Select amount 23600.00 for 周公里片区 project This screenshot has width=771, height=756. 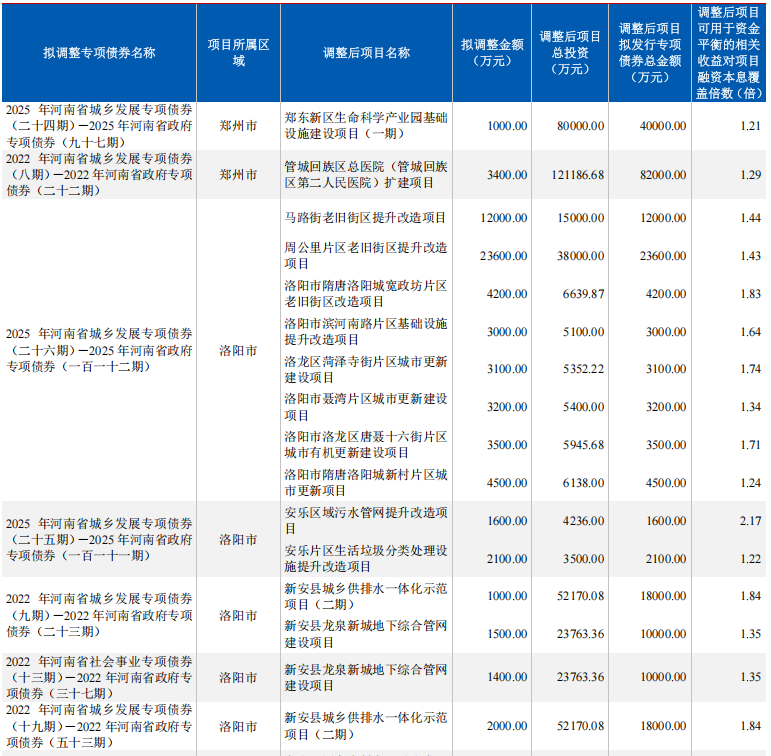(x=504, y=256)
